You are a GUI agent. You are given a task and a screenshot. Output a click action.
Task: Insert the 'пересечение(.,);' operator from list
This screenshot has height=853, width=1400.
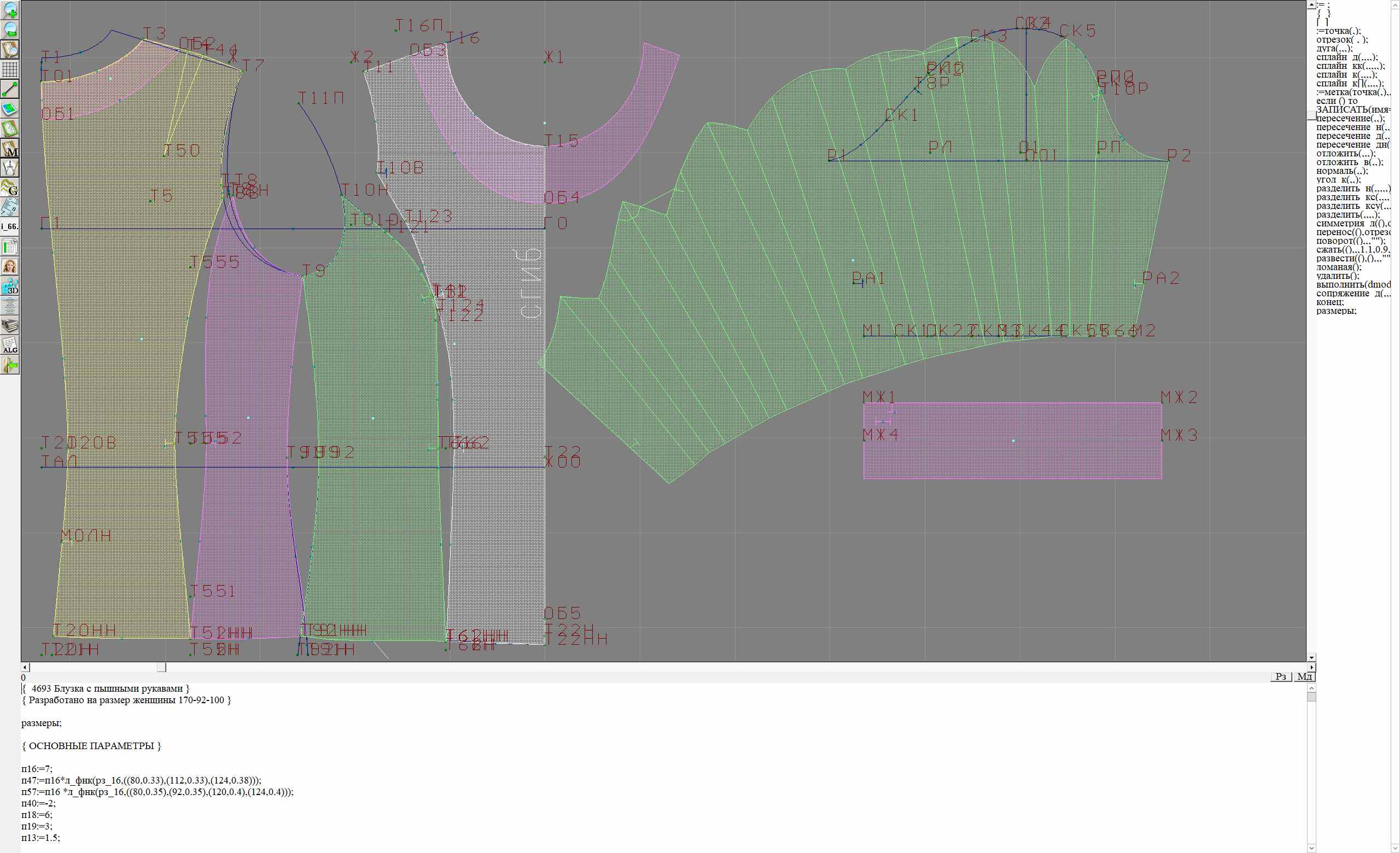(1350, 119)
